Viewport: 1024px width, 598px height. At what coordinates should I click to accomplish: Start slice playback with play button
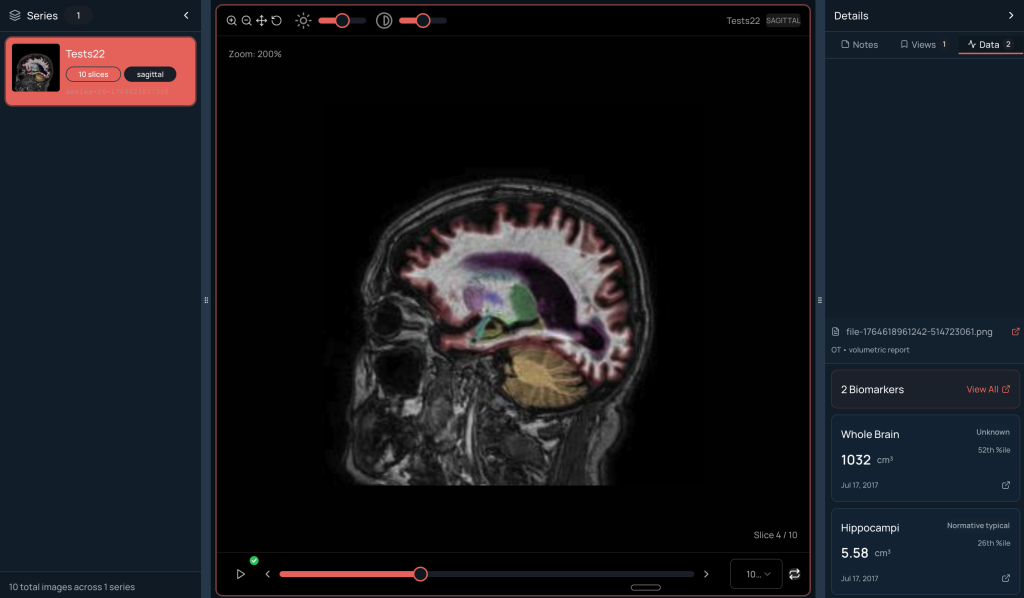coord(240,574)
